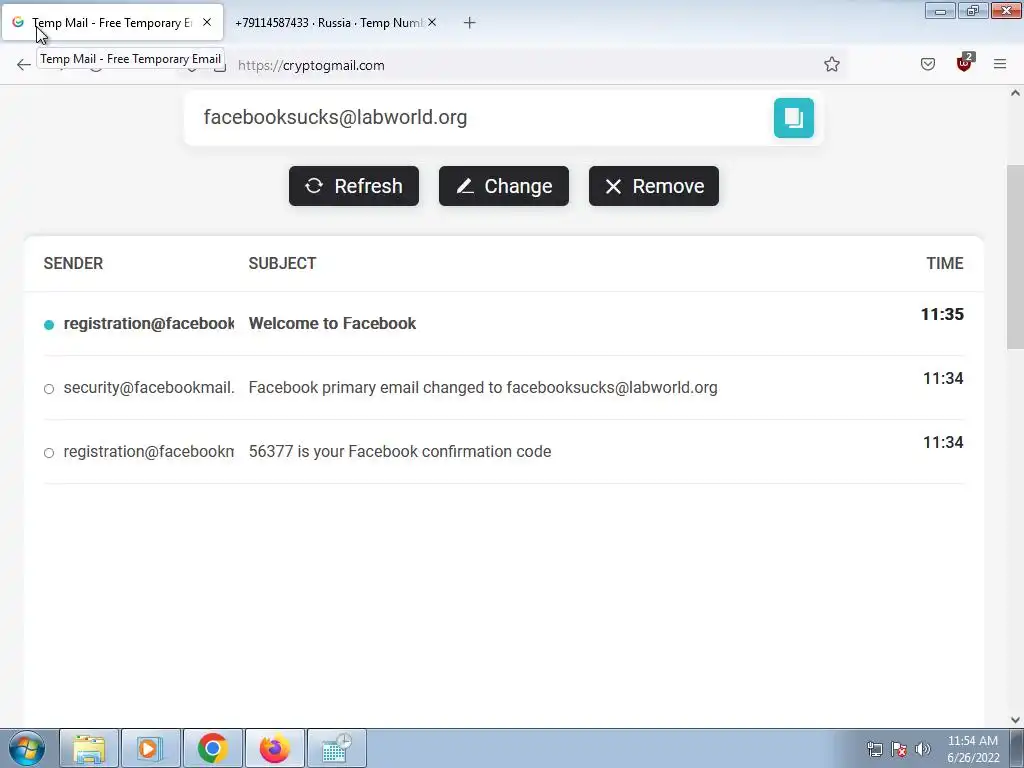
Task: Open Firefox from the taskbar
Action: 274,748
